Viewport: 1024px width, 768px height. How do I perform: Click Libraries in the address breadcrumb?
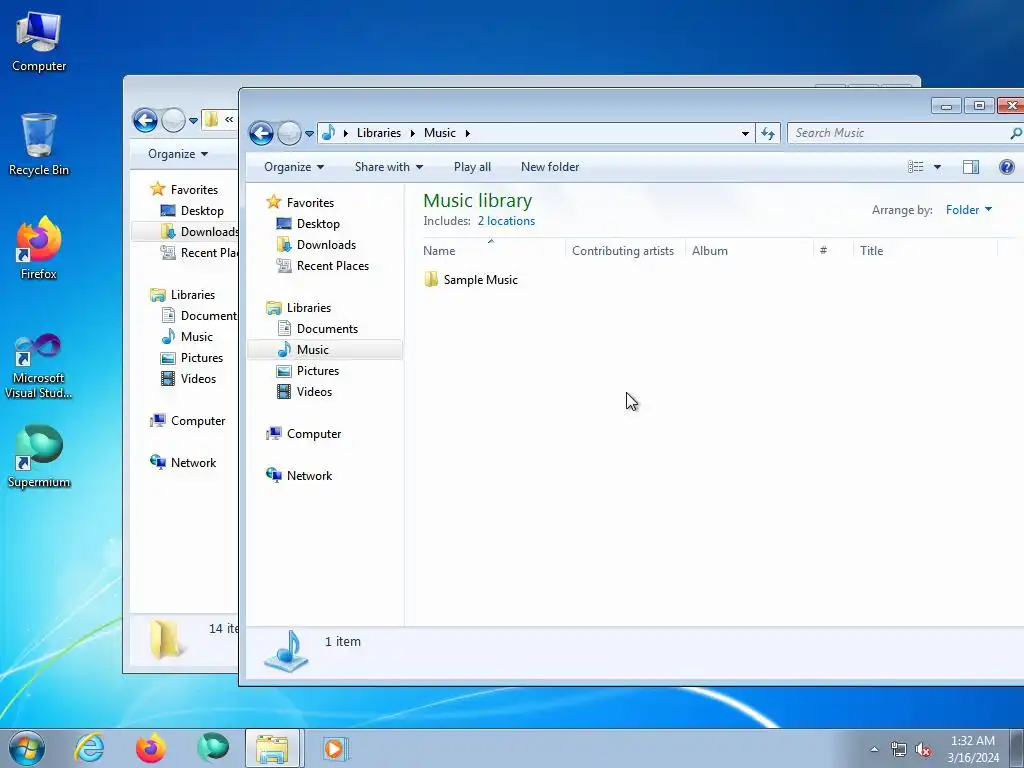pos(379,133)
